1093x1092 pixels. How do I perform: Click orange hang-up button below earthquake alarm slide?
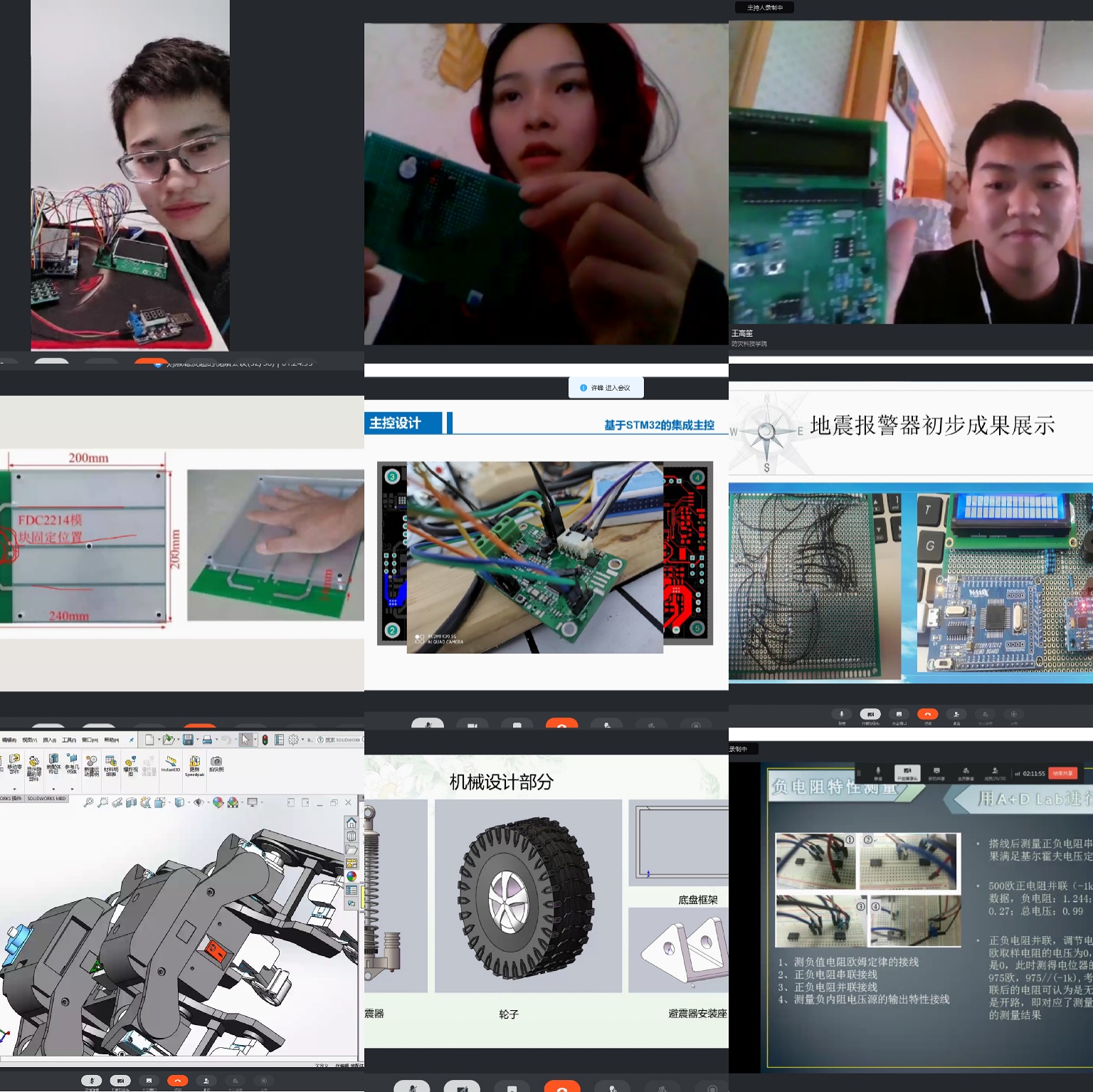pyautogui.click(x=927, y=714)
